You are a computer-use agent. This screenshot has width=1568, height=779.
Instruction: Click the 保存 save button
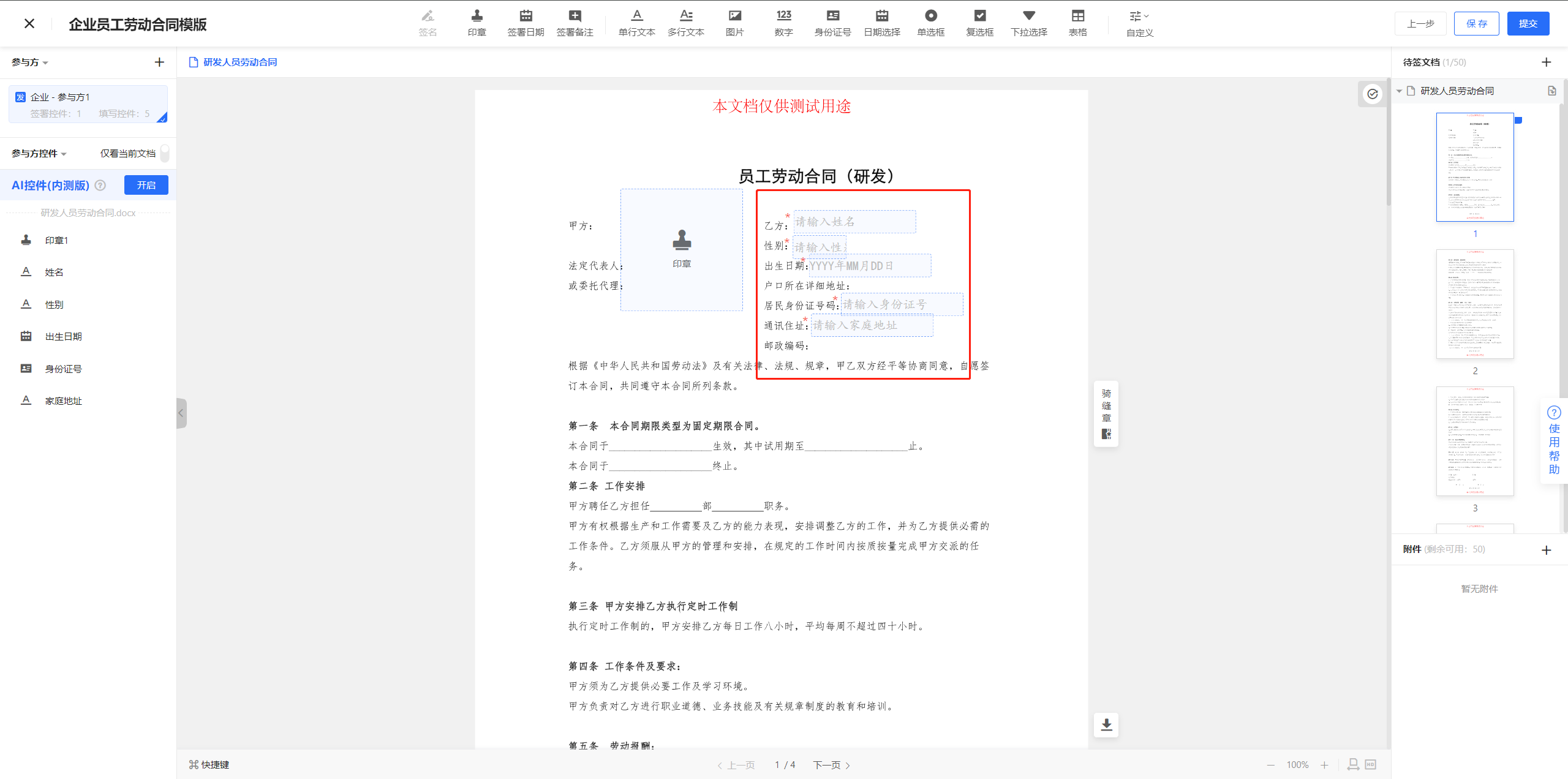(x=1476, y=23)
